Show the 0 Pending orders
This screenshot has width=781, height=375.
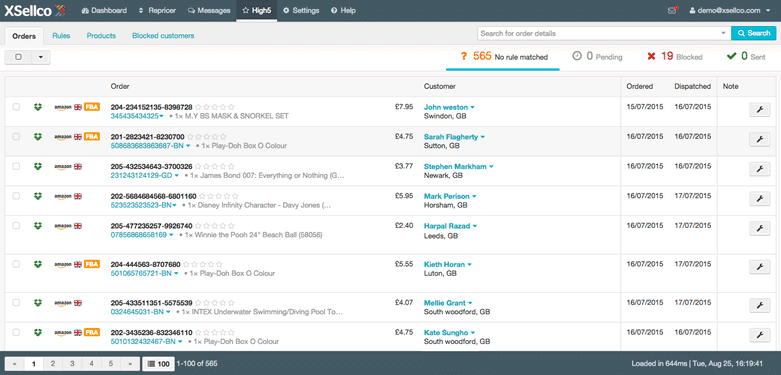[x=597, y=57]
